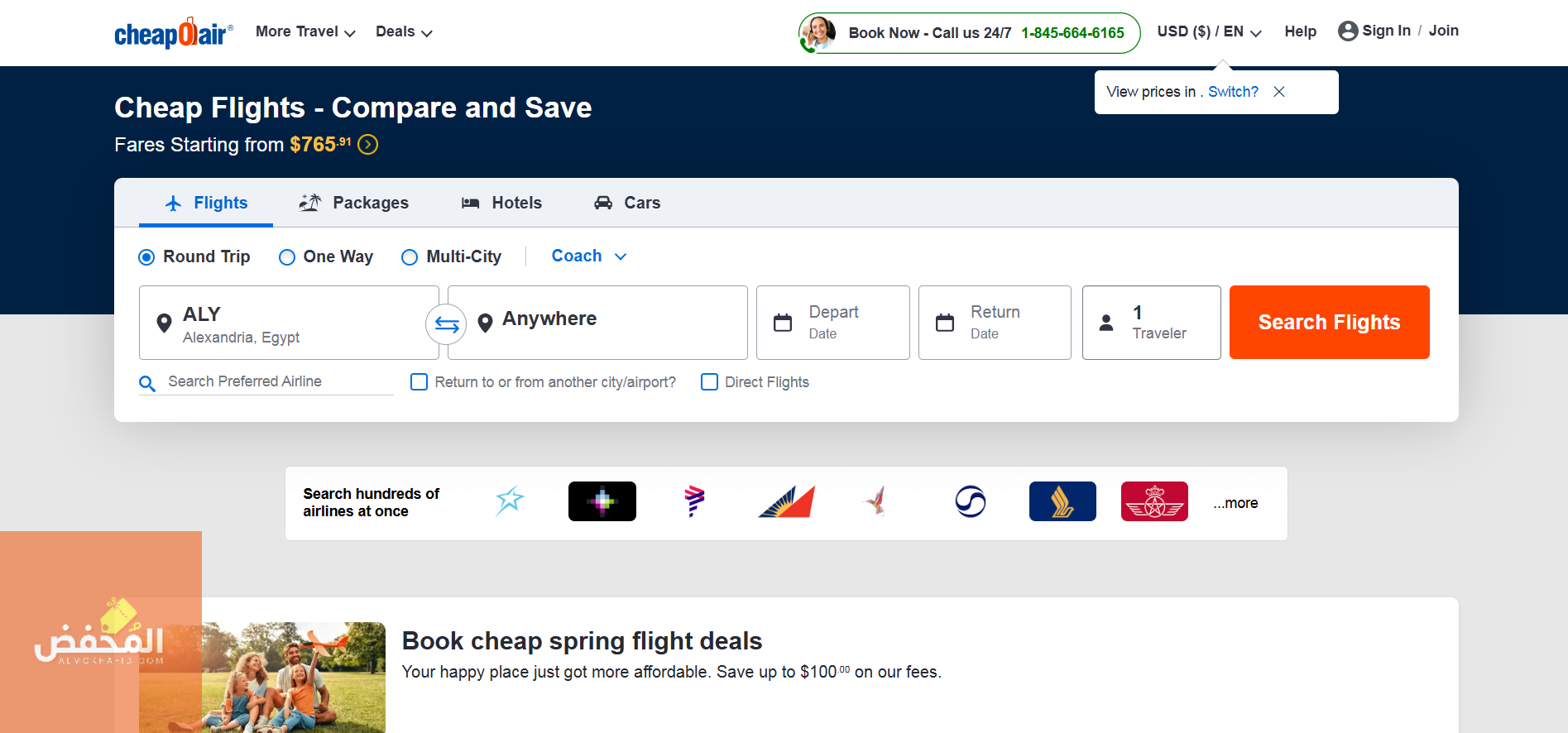
Task: Click the Search Preferred Airline field
Action: pos(266,382)
